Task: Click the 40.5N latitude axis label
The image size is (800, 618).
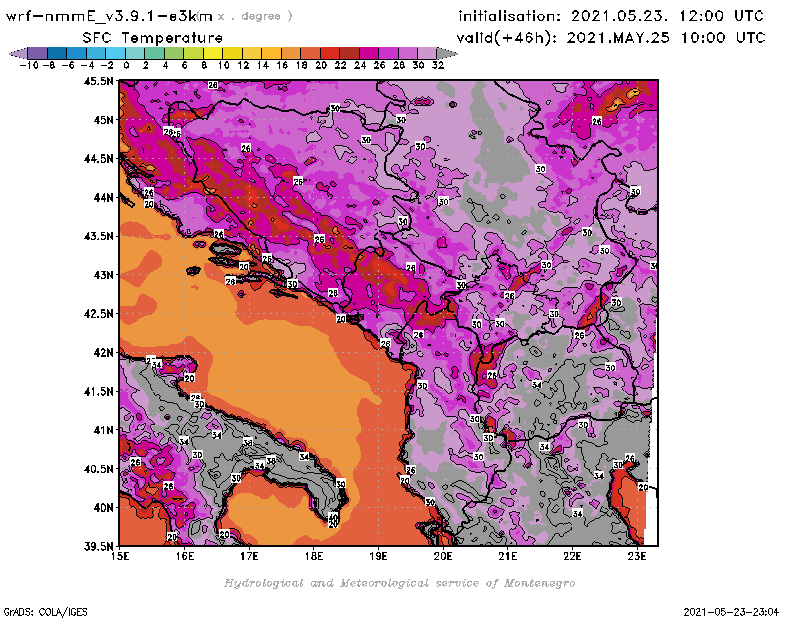Action: coord(98,469)
